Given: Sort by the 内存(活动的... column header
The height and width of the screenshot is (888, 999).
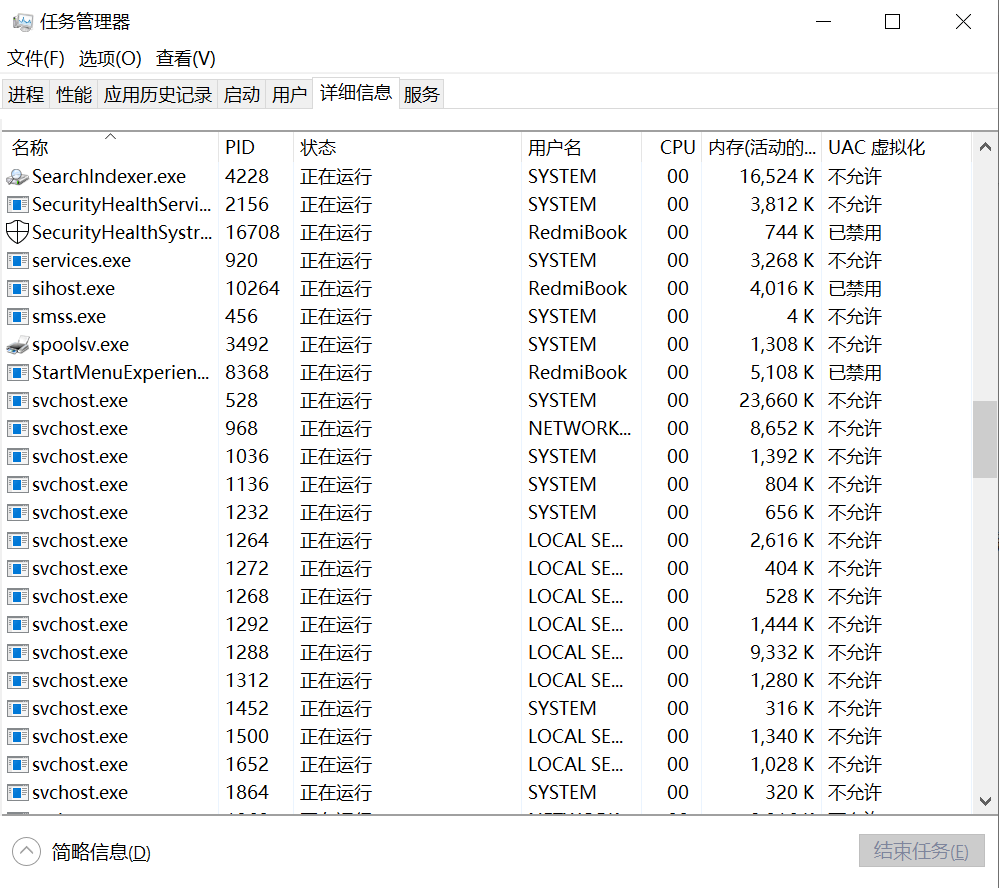Looking at the screenshot, I should coord(761,147).
